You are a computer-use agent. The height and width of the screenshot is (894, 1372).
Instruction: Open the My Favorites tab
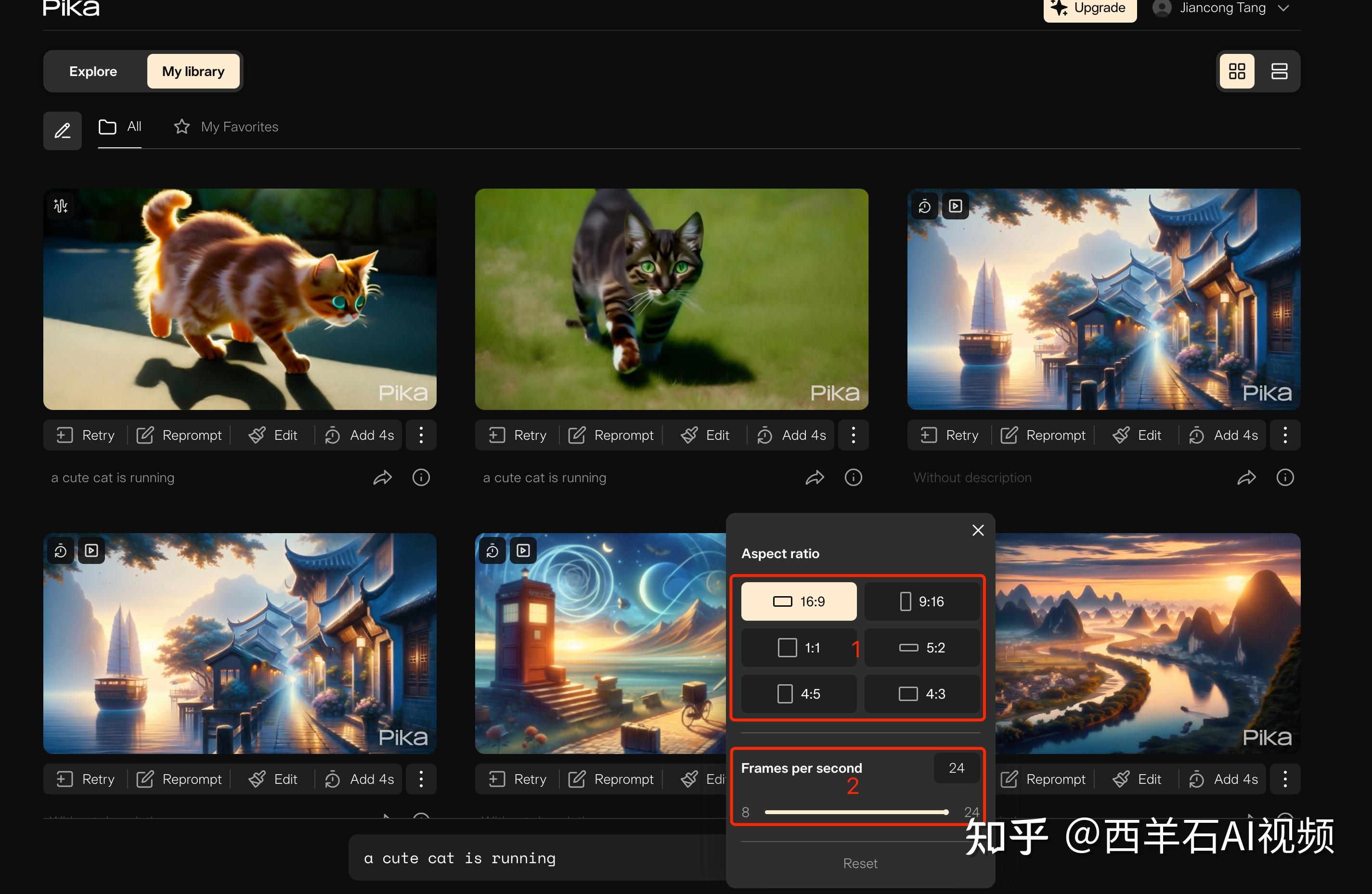[226, 127]
